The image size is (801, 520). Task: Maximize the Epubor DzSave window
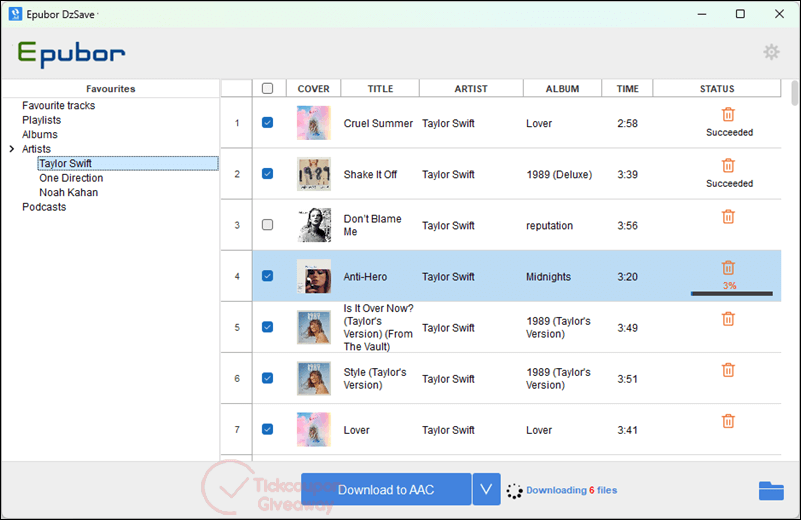740,14
